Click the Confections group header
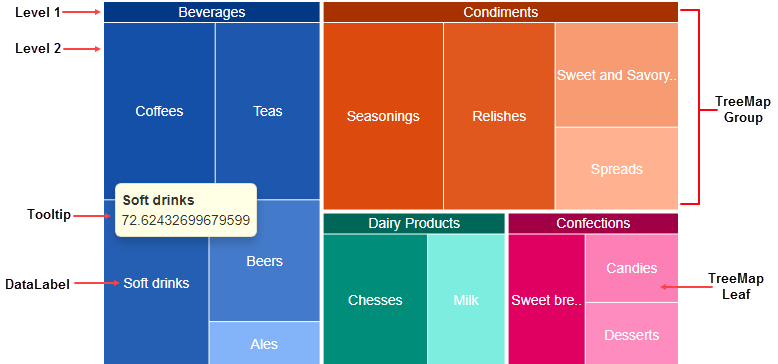Image resolution: width=778 pixels, height=364 pixels. coord(593,223)
